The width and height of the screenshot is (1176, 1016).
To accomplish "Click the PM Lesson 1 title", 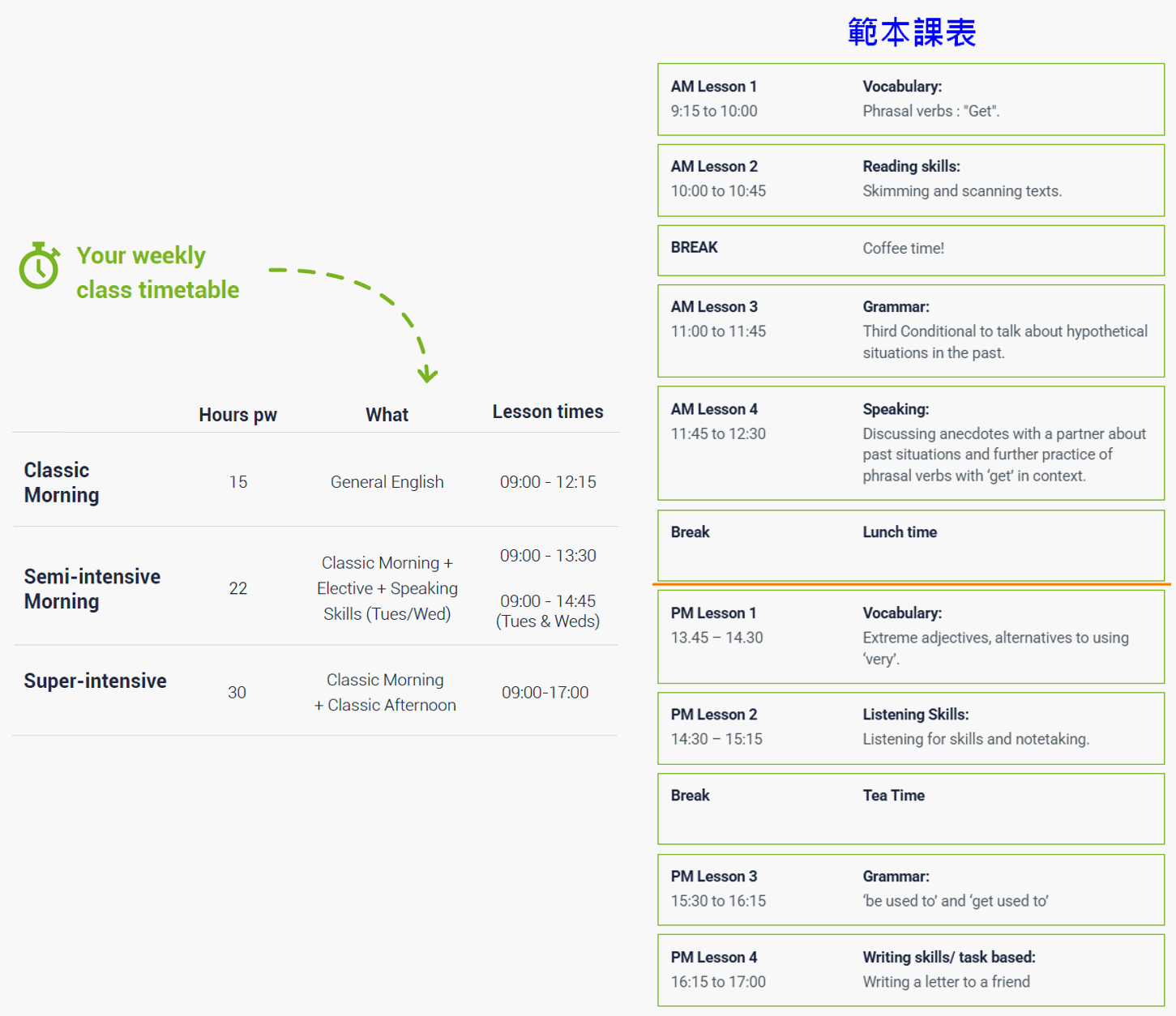I will [713, 613].
